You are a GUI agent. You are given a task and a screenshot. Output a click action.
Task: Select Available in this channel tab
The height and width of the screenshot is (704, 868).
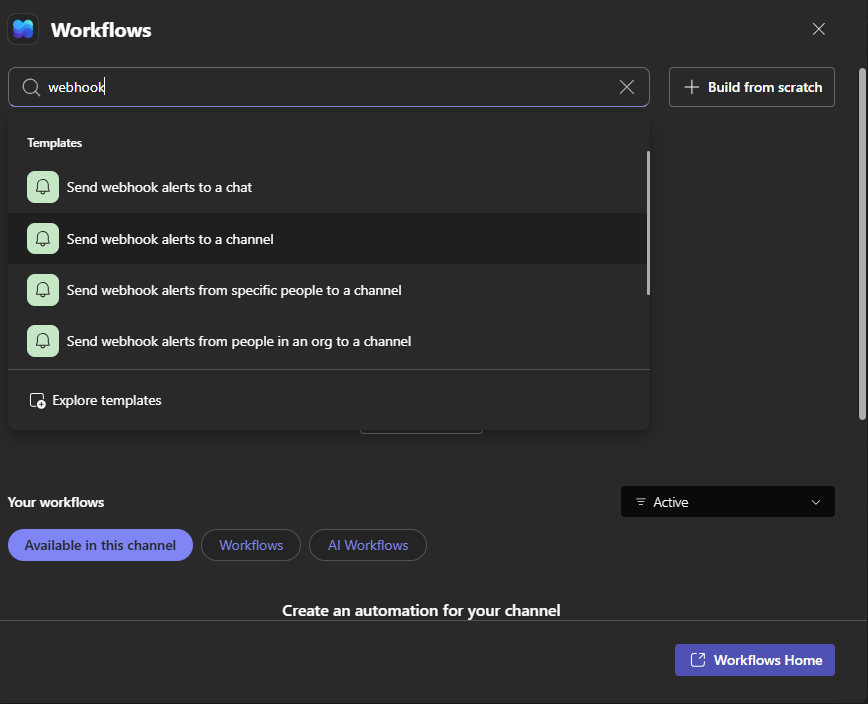click(100, 545)
